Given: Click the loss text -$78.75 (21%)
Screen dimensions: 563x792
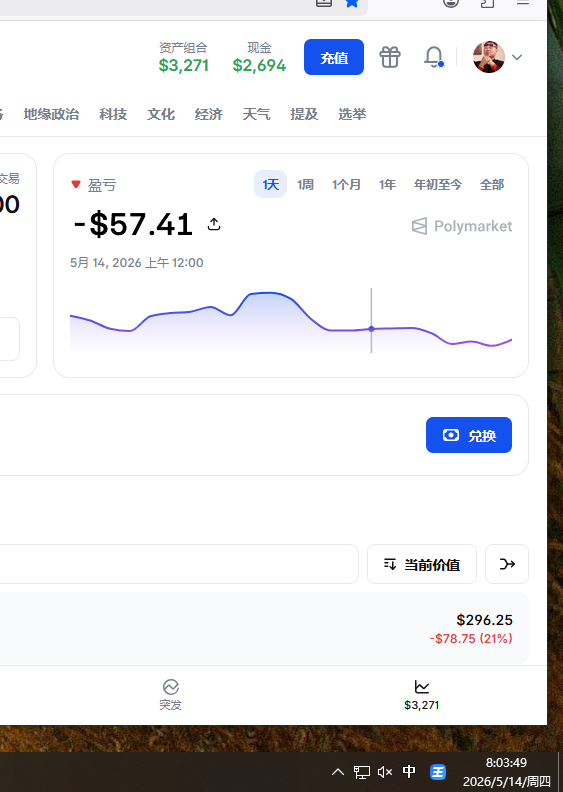Looking at the screenshot, I should [x=471, y=639].
